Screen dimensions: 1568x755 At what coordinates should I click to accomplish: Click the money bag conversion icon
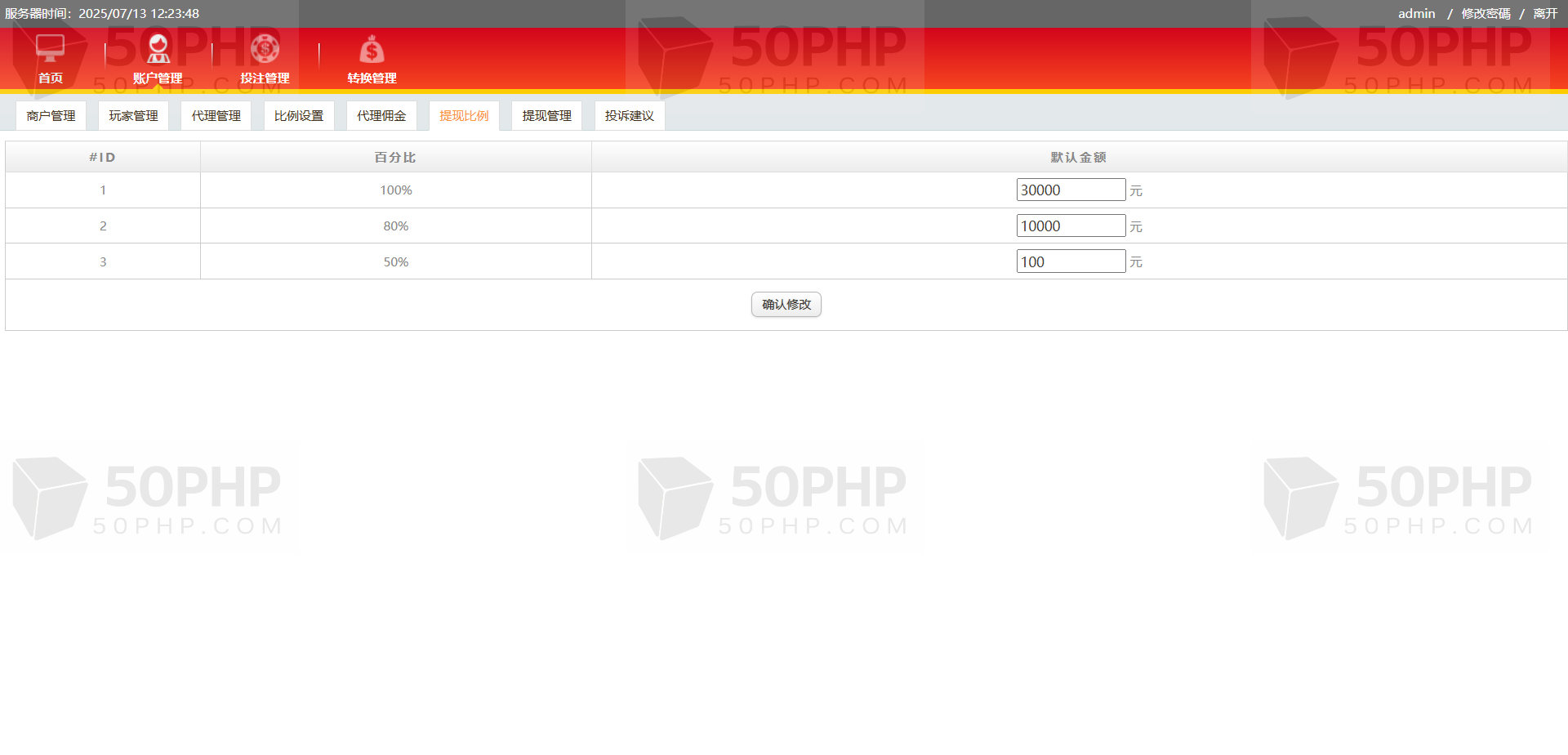[372, 51]
